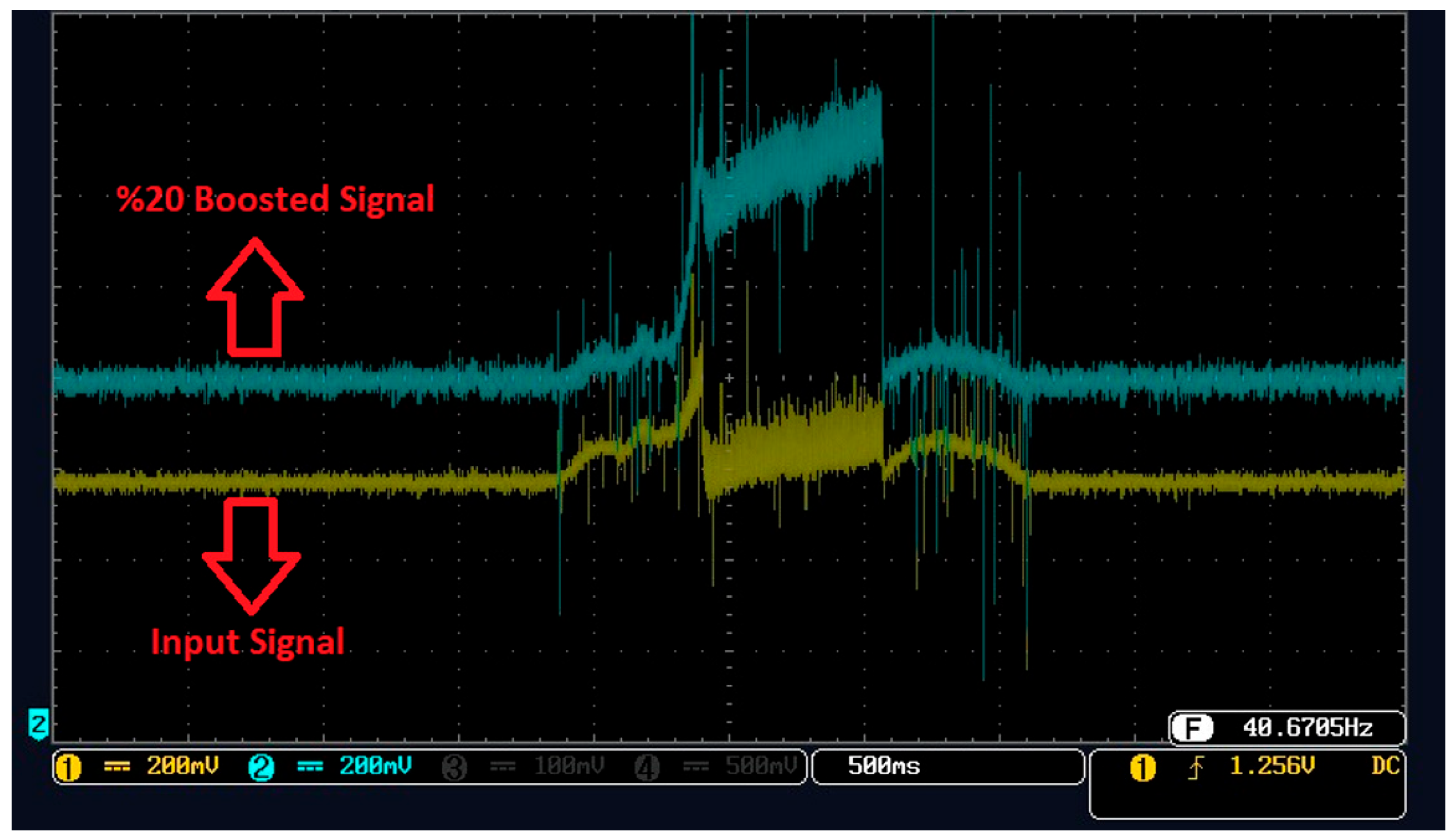Click the Input Signal red label
Image resolution: width=1456 pixels, height=840 pixels.
(247, 642)
